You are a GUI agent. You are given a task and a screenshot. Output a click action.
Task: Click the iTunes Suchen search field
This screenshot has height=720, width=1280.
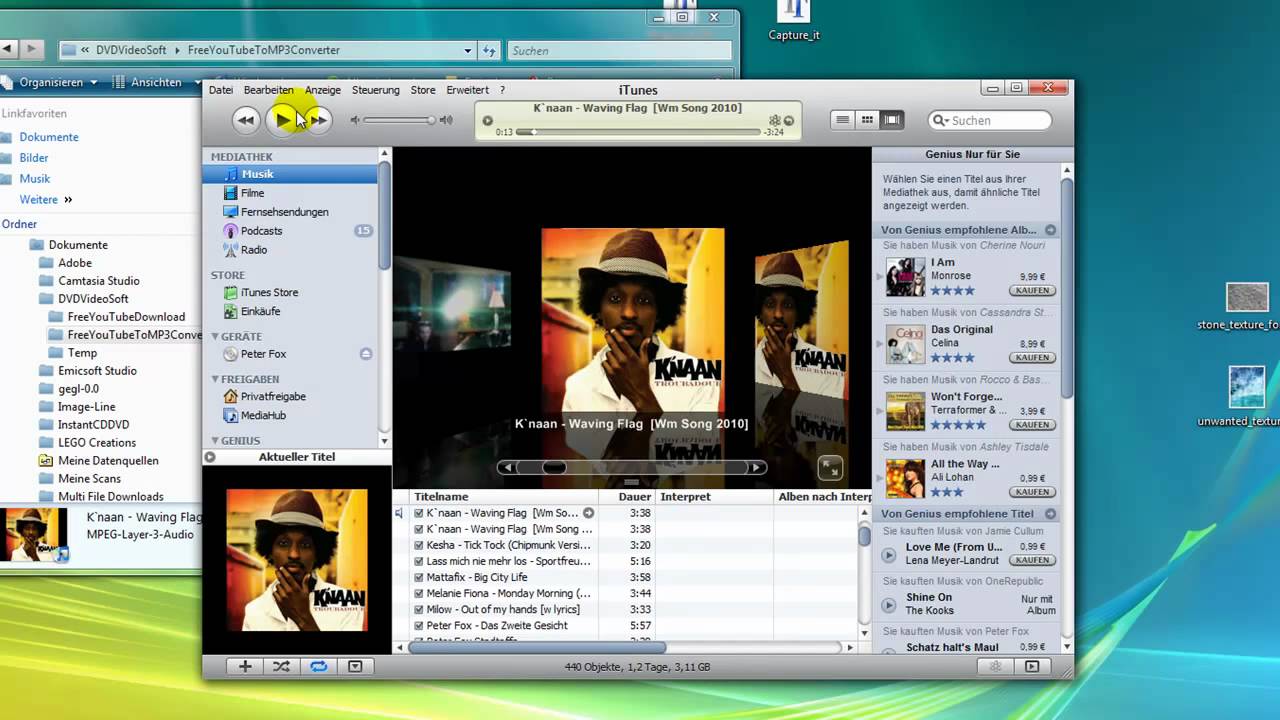pyautogui.click(x=990, y=120)
